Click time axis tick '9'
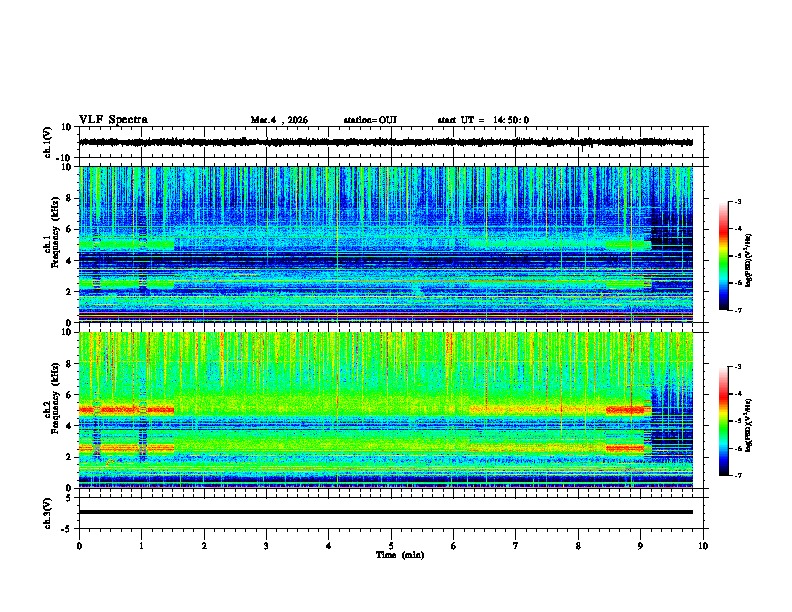 click(x=640, y=546)
